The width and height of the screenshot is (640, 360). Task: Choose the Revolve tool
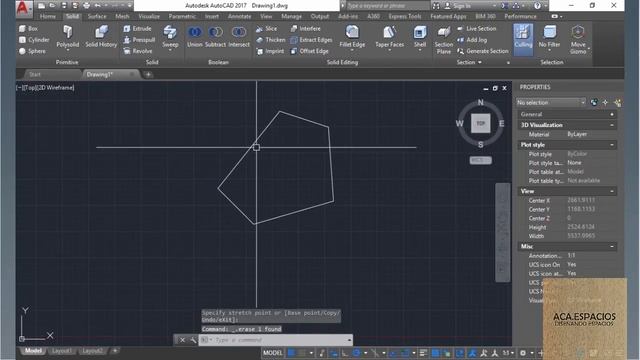point(138,51)
